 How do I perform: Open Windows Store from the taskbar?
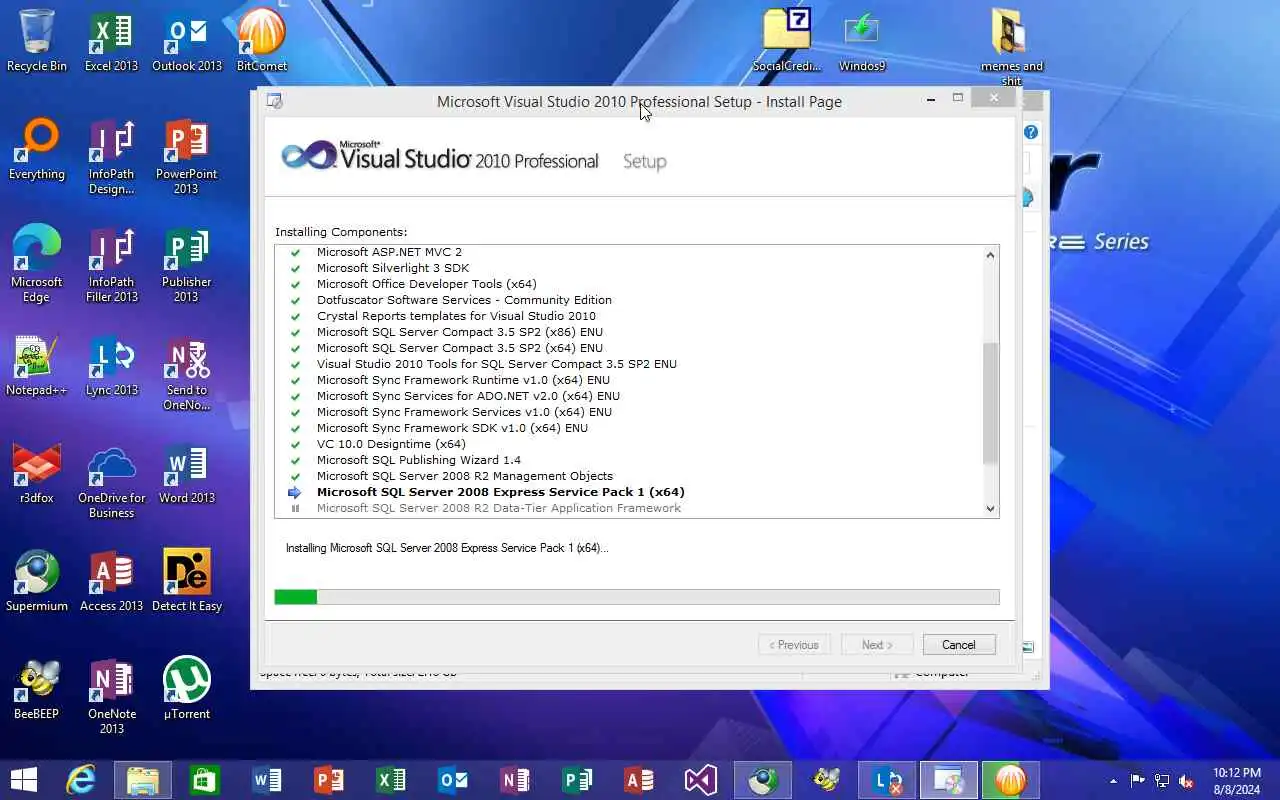(x=204, y=780)
